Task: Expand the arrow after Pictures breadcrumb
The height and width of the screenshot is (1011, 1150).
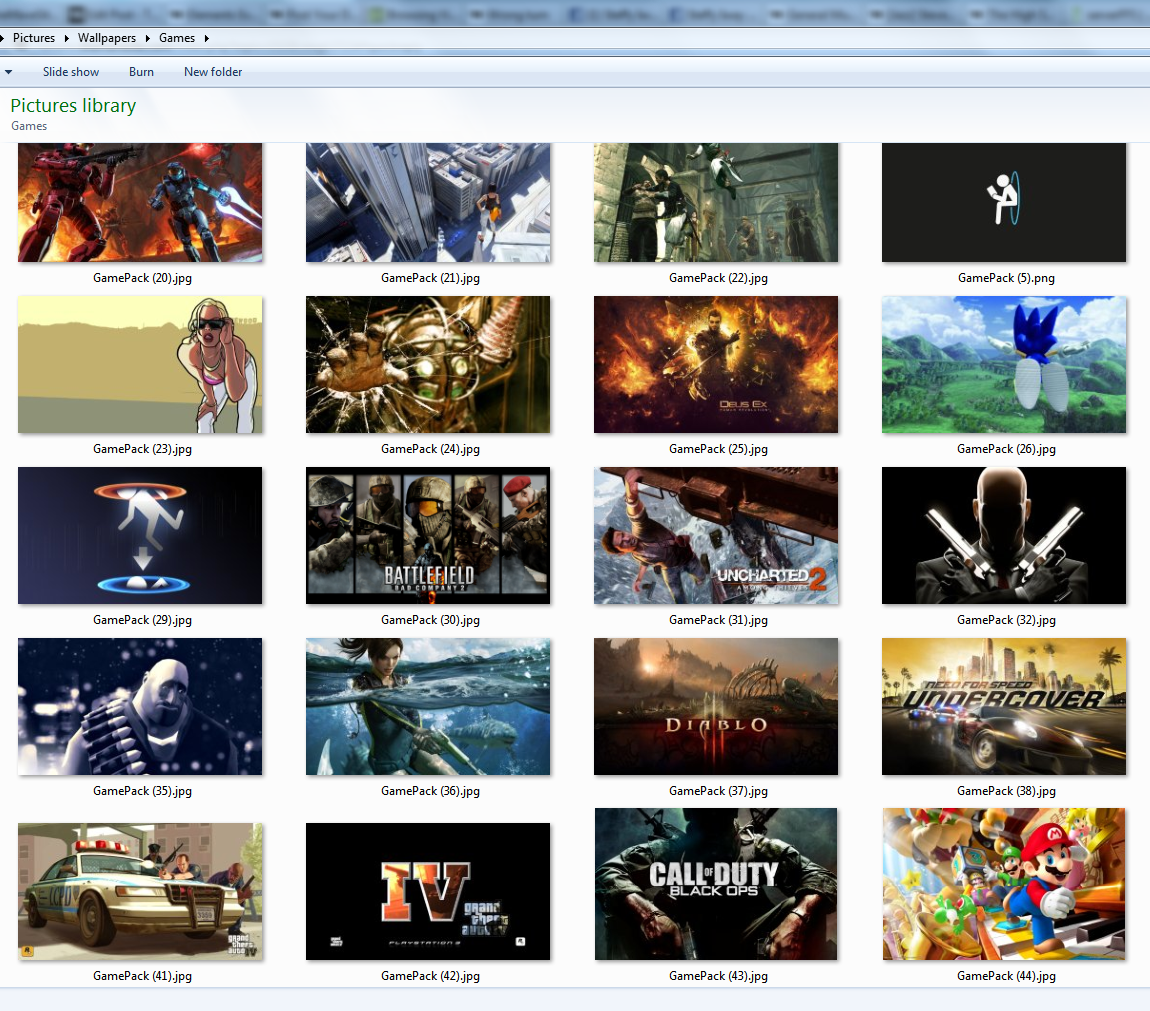Action: pyautogui.click(x=67, y=38)
